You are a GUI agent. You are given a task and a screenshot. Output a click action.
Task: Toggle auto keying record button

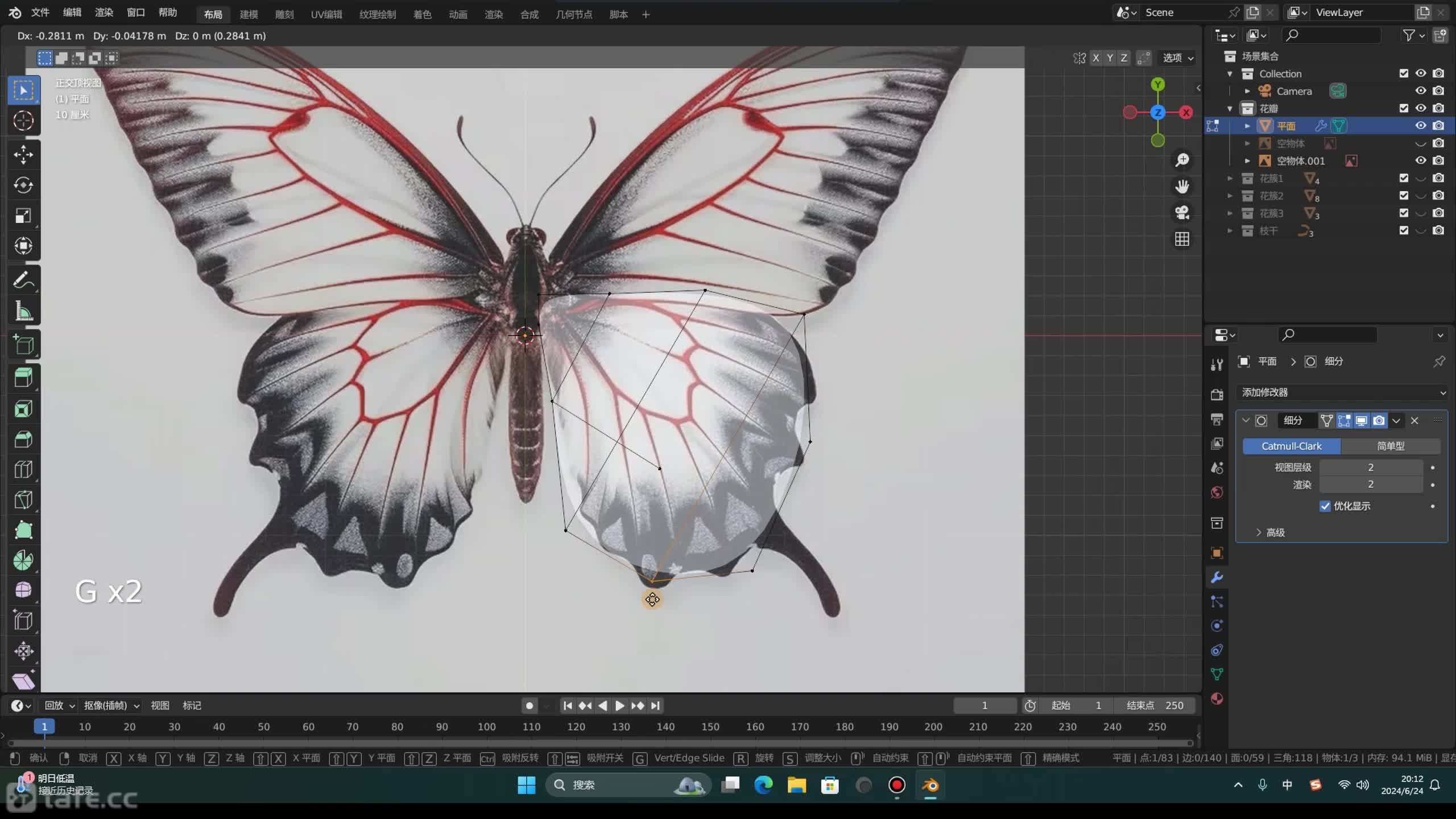click(529, 705)
